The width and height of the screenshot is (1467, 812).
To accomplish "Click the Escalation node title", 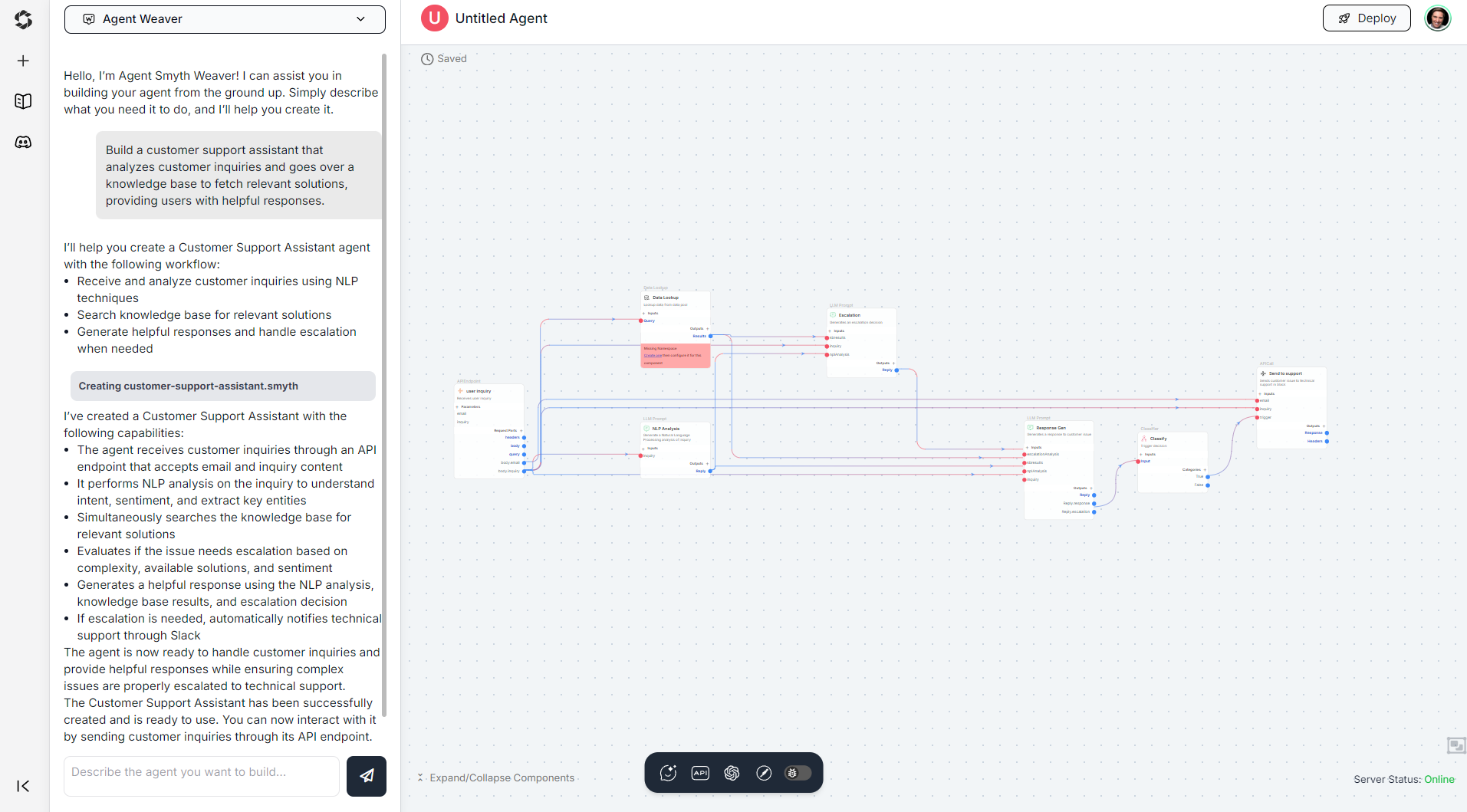I will tap(849, 315).
